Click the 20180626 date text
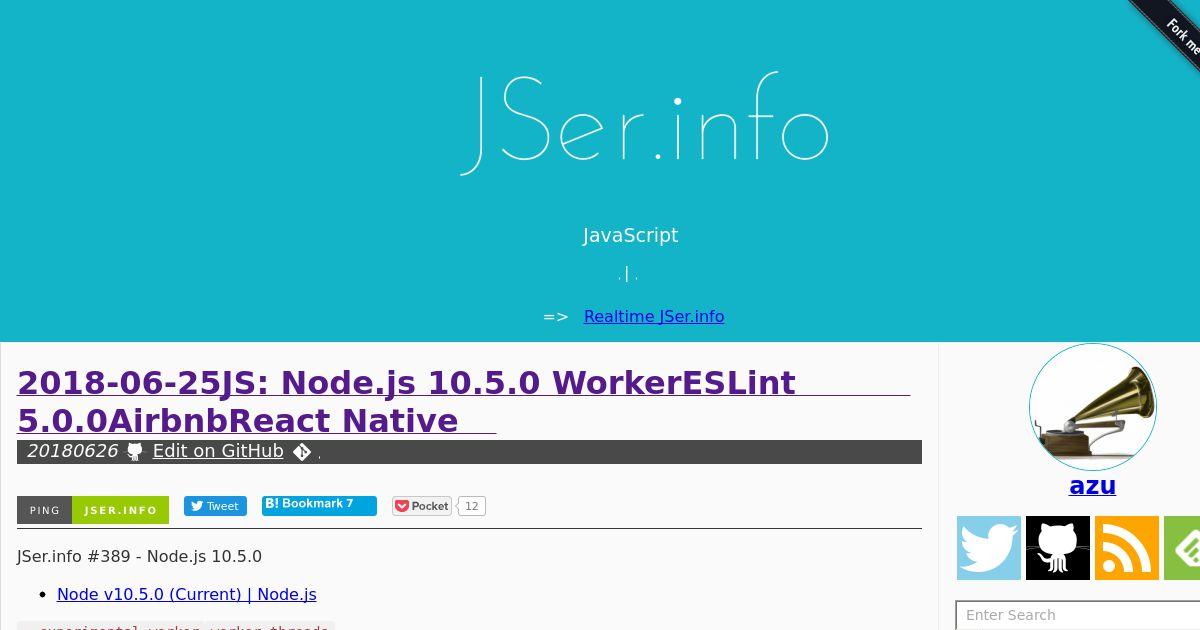This screenshot has height=630, width=1200. point(72,451)
